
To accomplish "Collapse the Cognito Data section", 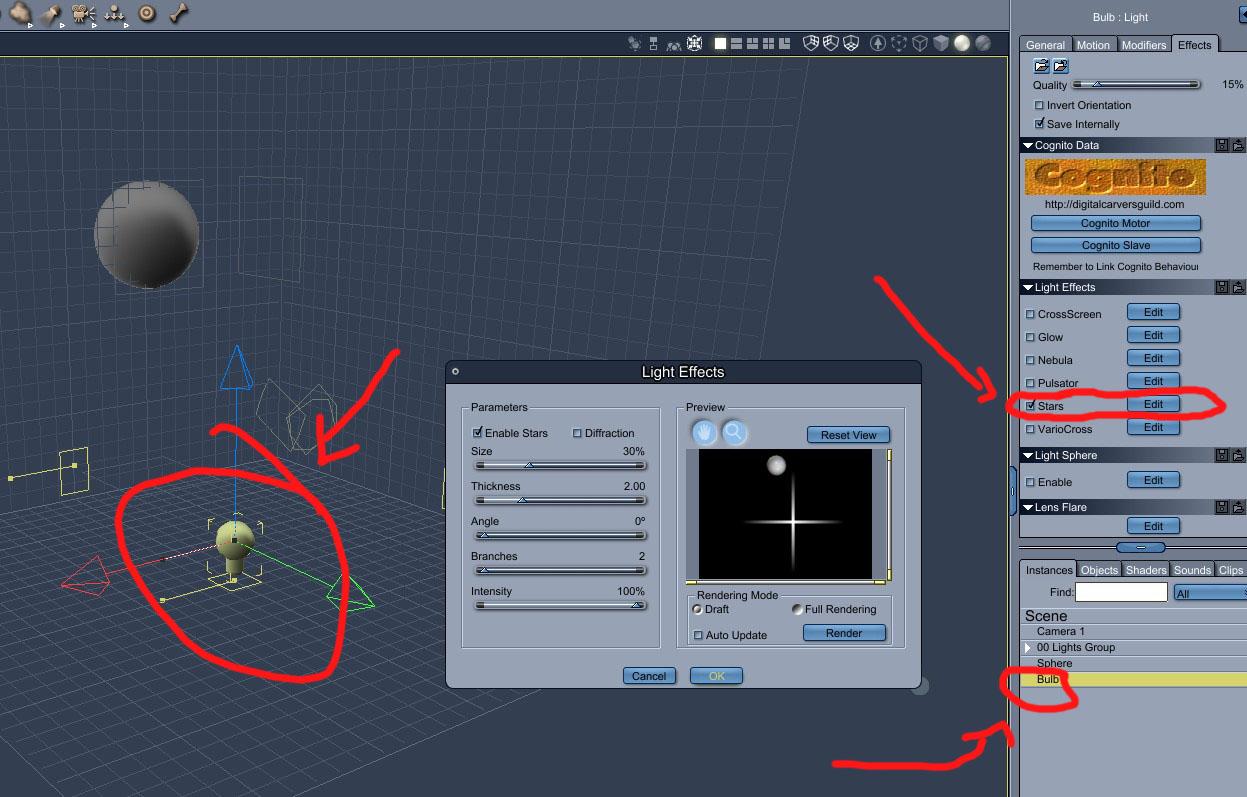I will tap(1028, 145).
